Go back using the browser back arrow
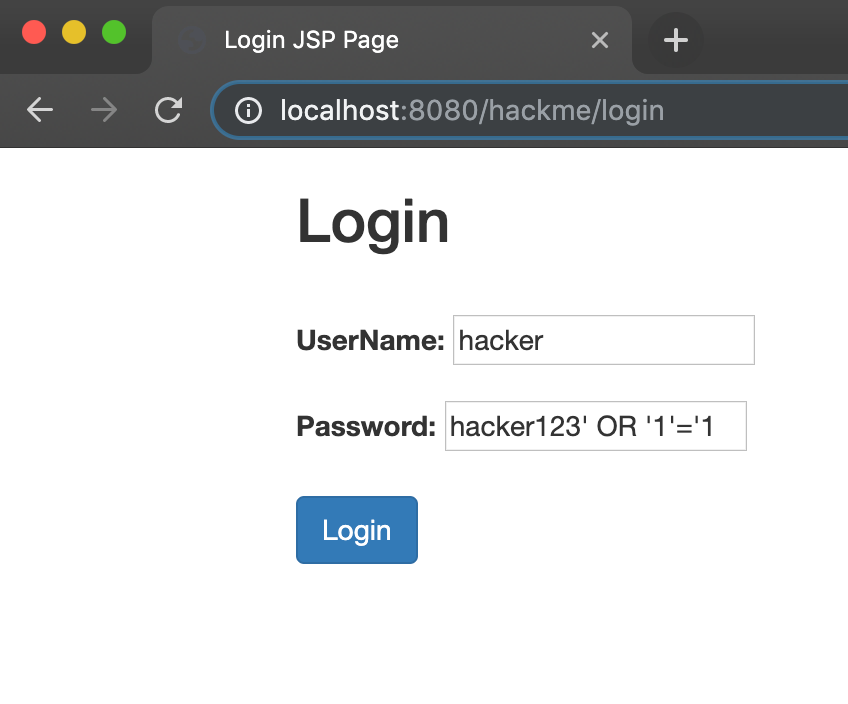848x704 pixels. point(40,110)
